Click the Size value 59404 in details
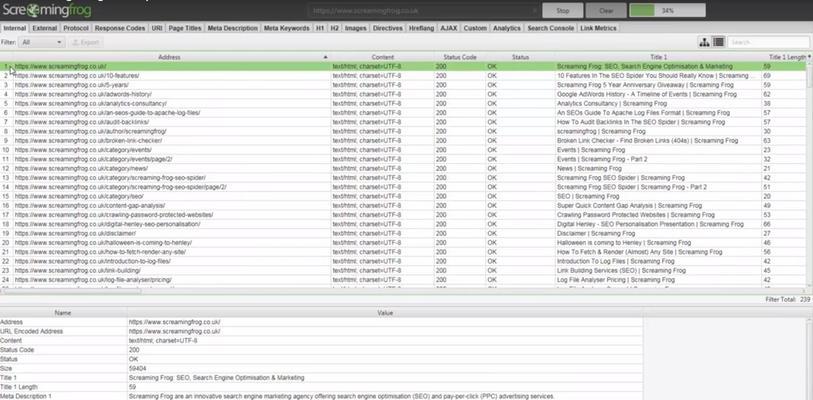813x400 pixels. coord(137,368)
